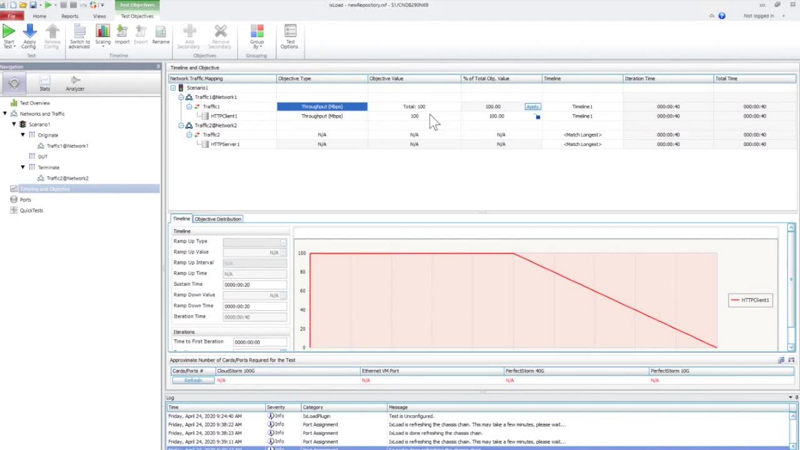The width and height of the screenshot is (800, 450).
Task: Click the Remove Secondary objective icon
Action: 220,31
